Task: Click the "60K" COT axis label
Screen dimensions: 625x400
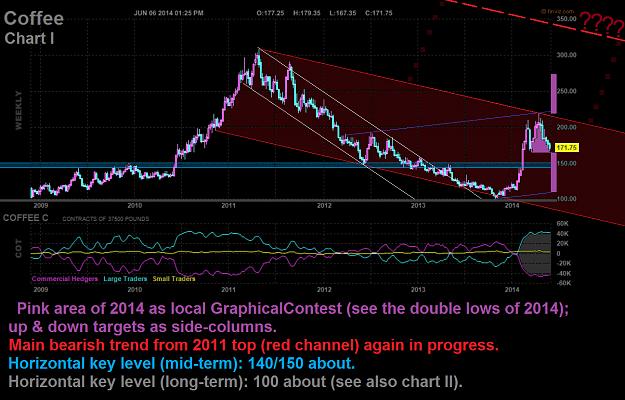Action: (564, 224)
